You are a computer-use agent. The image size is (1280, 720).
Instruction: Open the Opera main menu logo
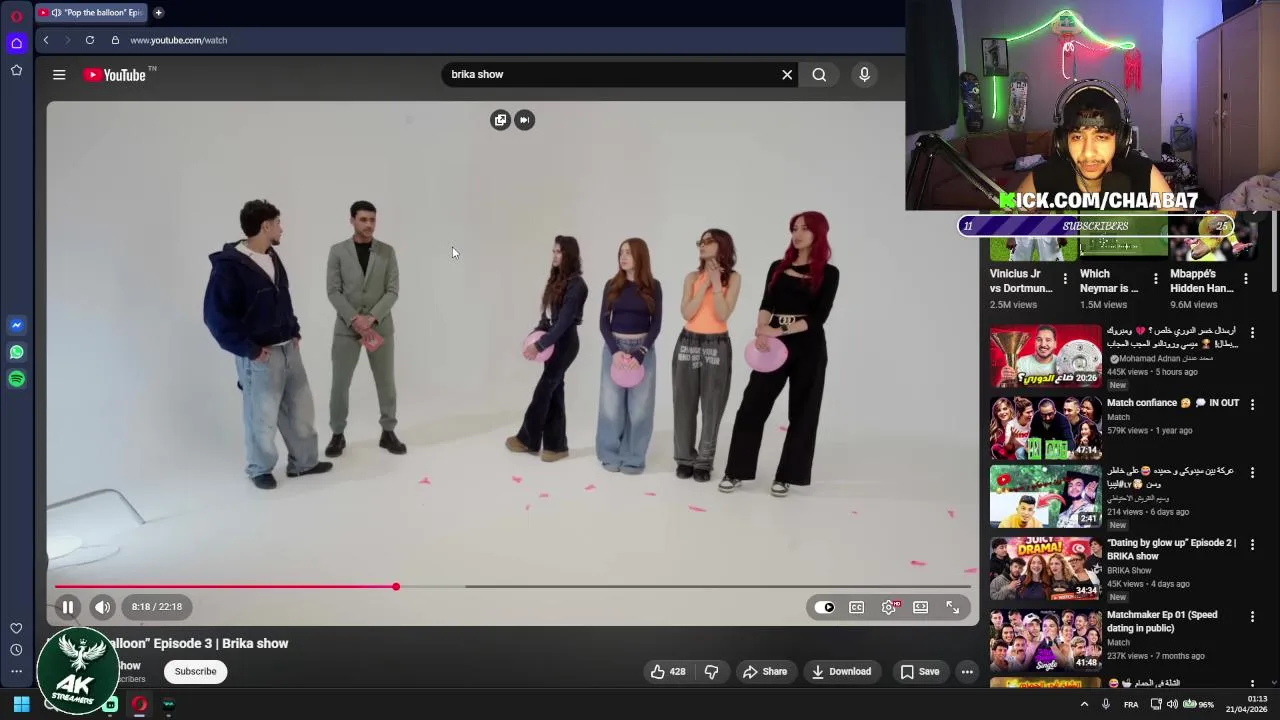click(x=16, y=15)
